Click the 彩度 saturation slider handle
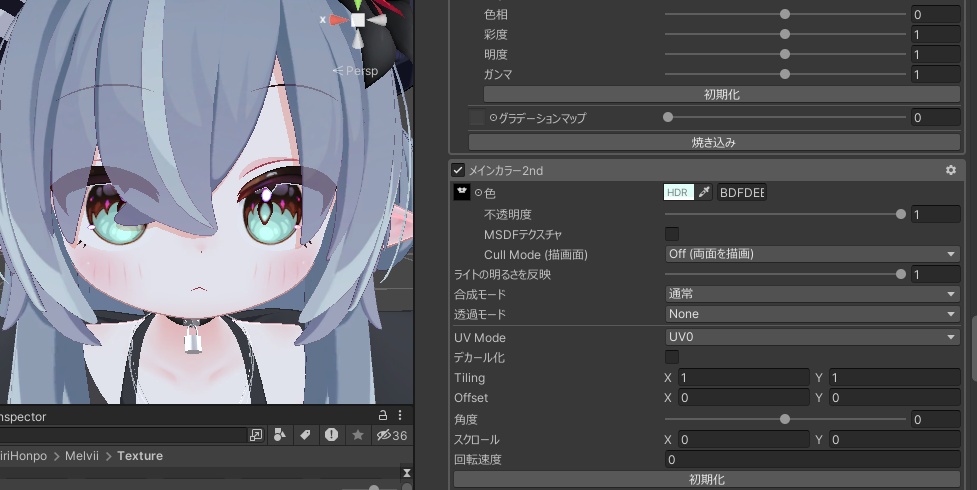Image resolution: width=977 pixels, height=490 pixels. click(x=785, y=34)
